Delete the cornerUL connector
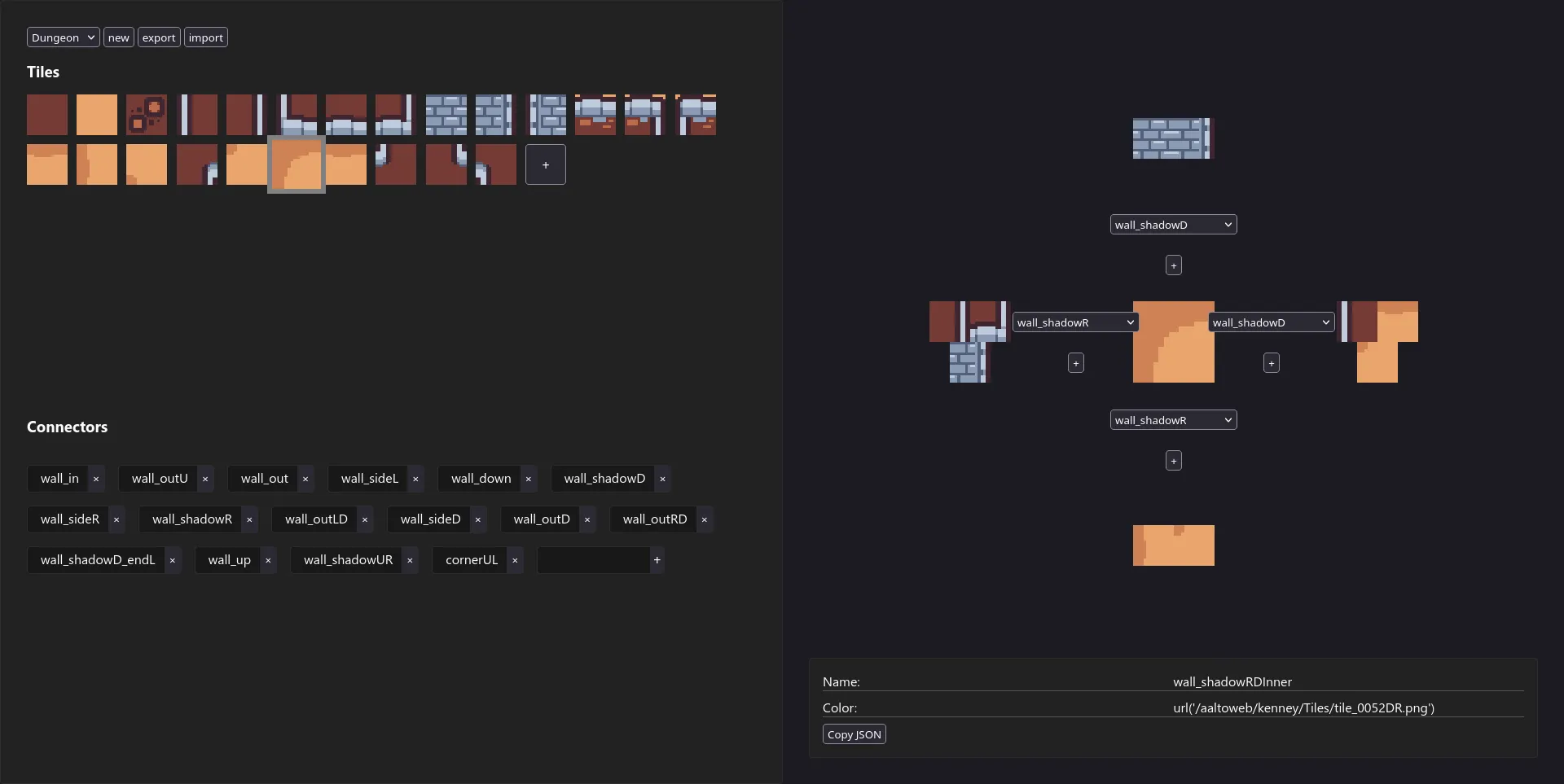 pyautogui.click(x=515, y=560)
